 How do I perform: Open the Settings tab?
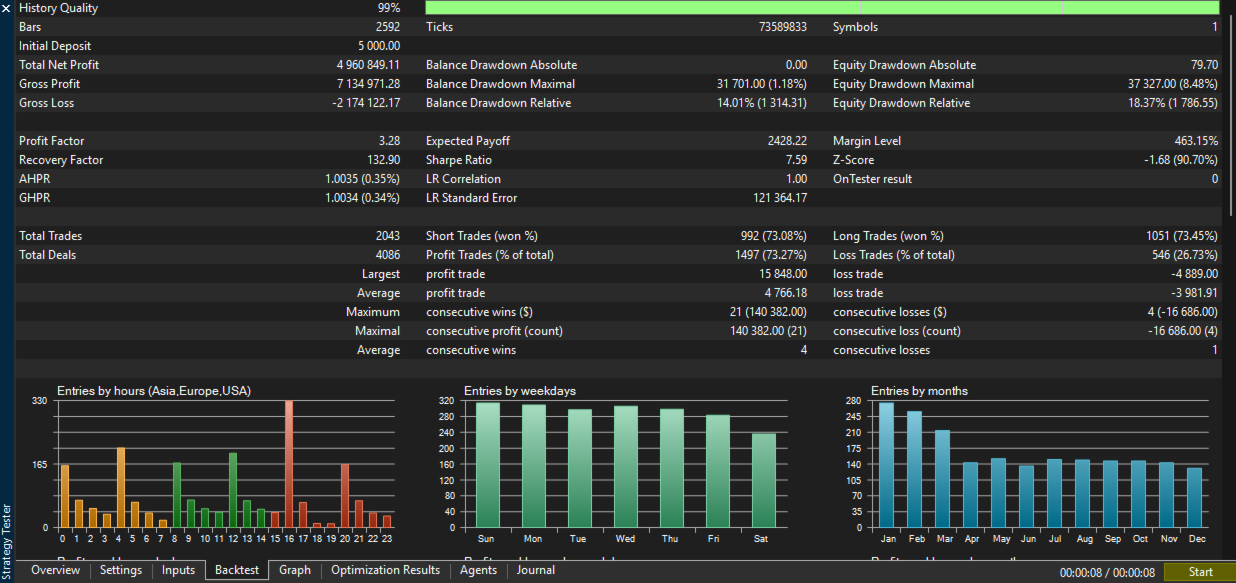pyautogui.click(x=121, y=571)
